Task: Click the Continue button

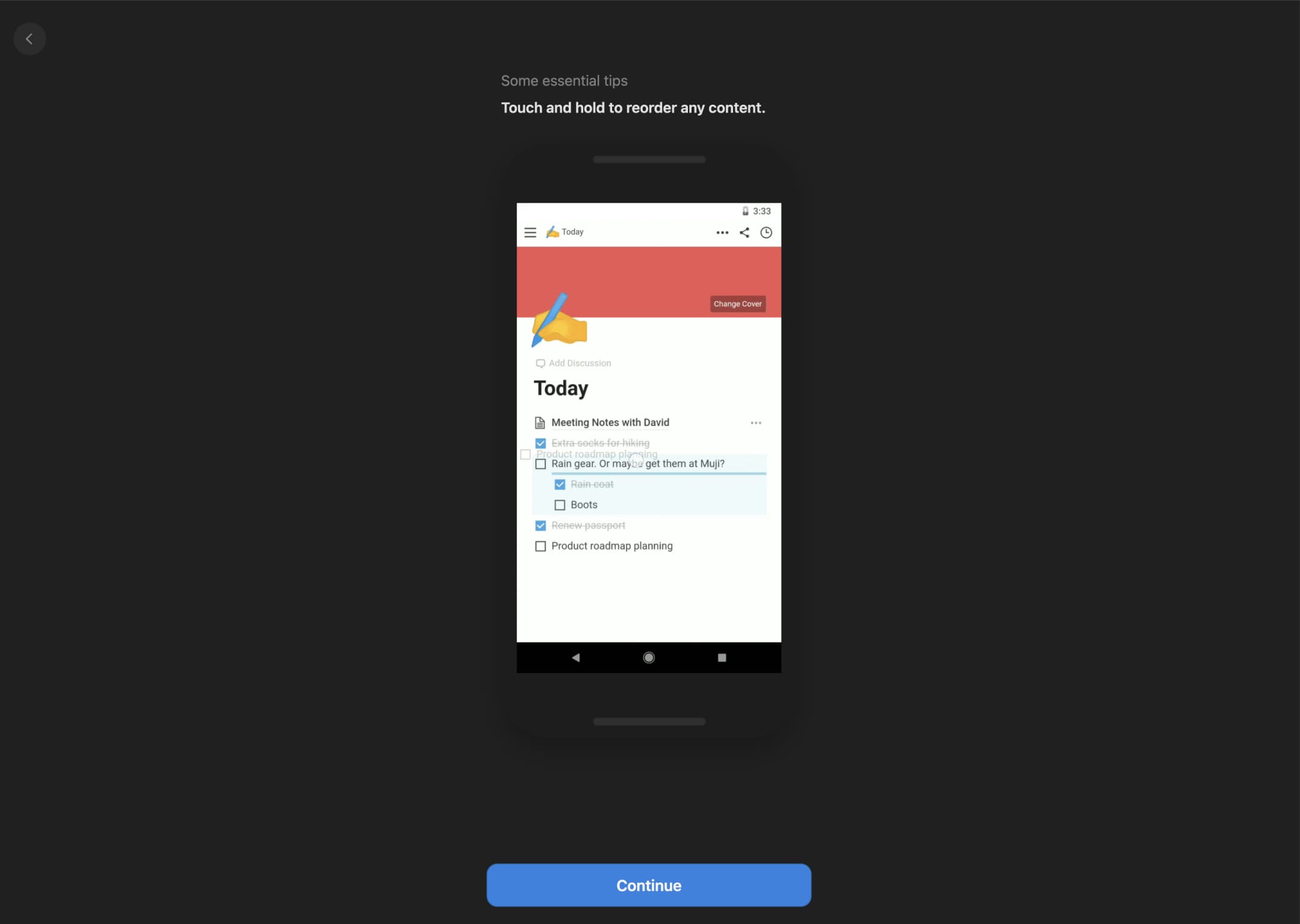Action: [649, 885]
